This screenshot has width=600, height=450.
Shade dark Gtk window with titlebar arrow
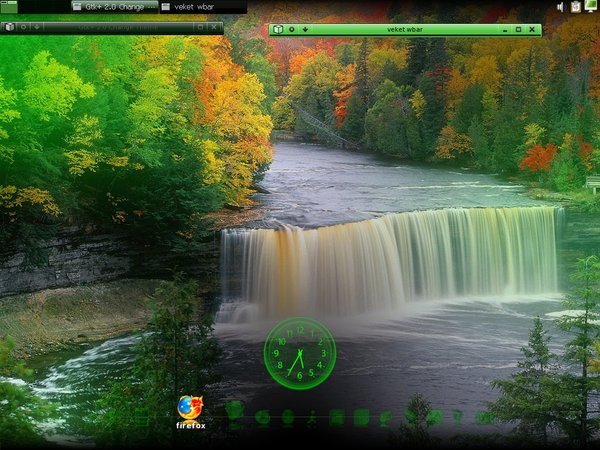pyautogui.click(x=36, y=27)
